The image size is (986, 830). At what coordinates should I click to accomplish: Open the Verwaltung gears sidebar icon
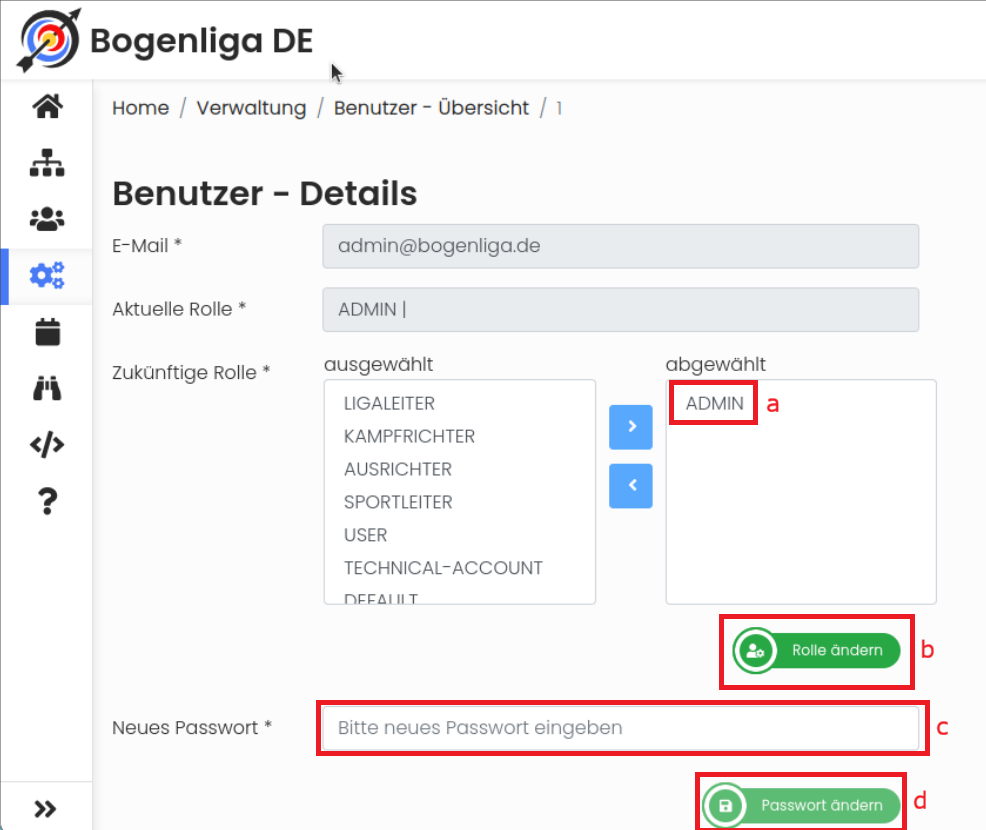point(47,275)
